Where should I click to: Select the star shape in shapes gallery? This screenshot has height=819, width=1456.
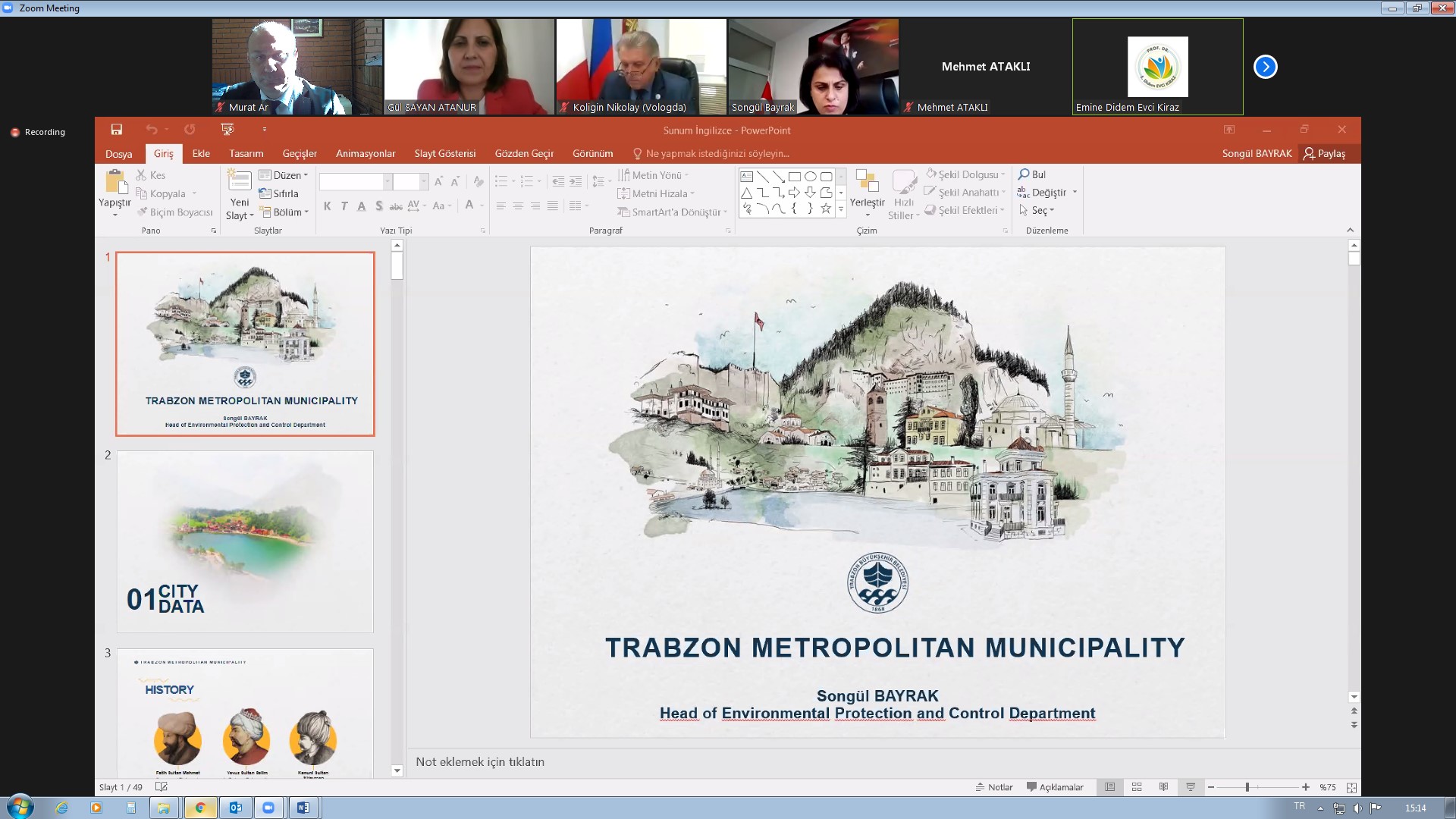(826, 209)
